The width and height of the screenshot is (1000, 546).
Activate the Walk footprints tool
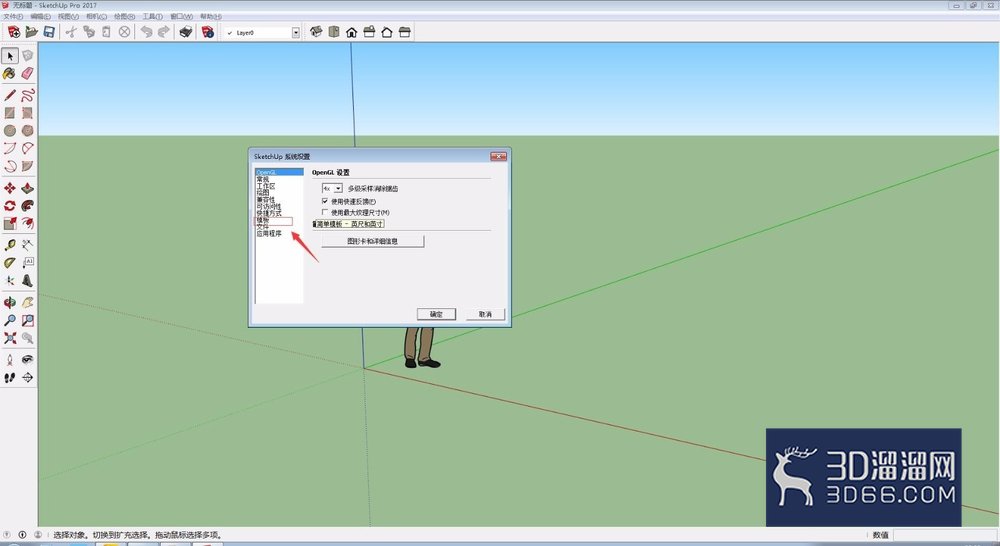(10, 378)
